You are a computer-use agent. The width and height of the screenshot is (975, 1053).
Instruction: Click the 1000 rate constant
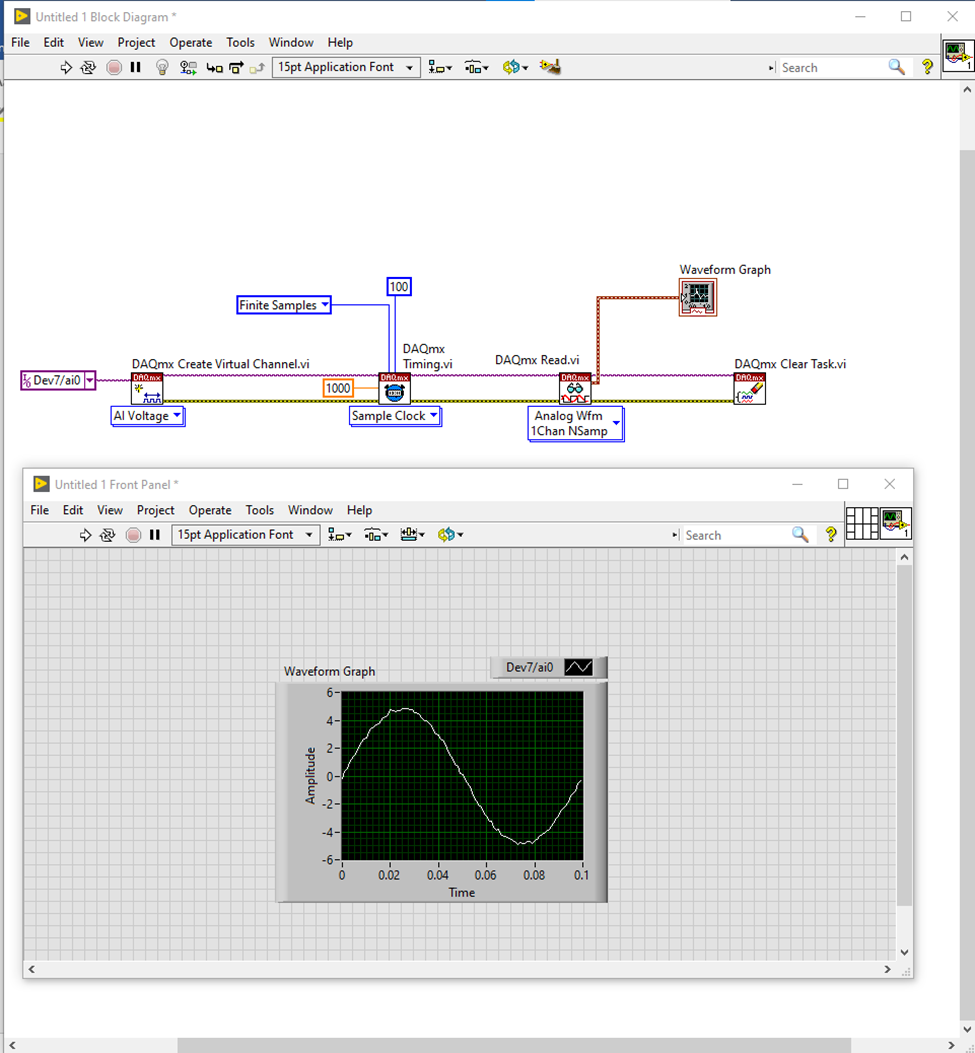click(338, 388)
